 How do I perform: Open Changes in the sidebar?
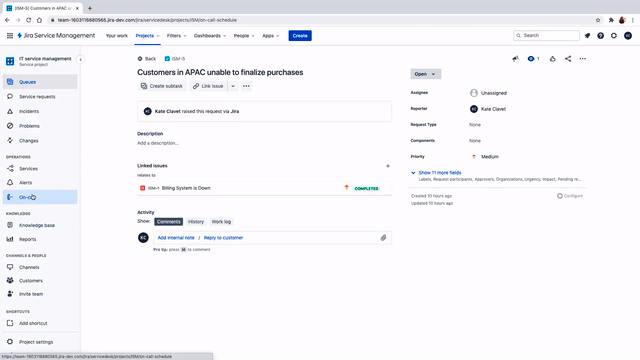[40, 140]
